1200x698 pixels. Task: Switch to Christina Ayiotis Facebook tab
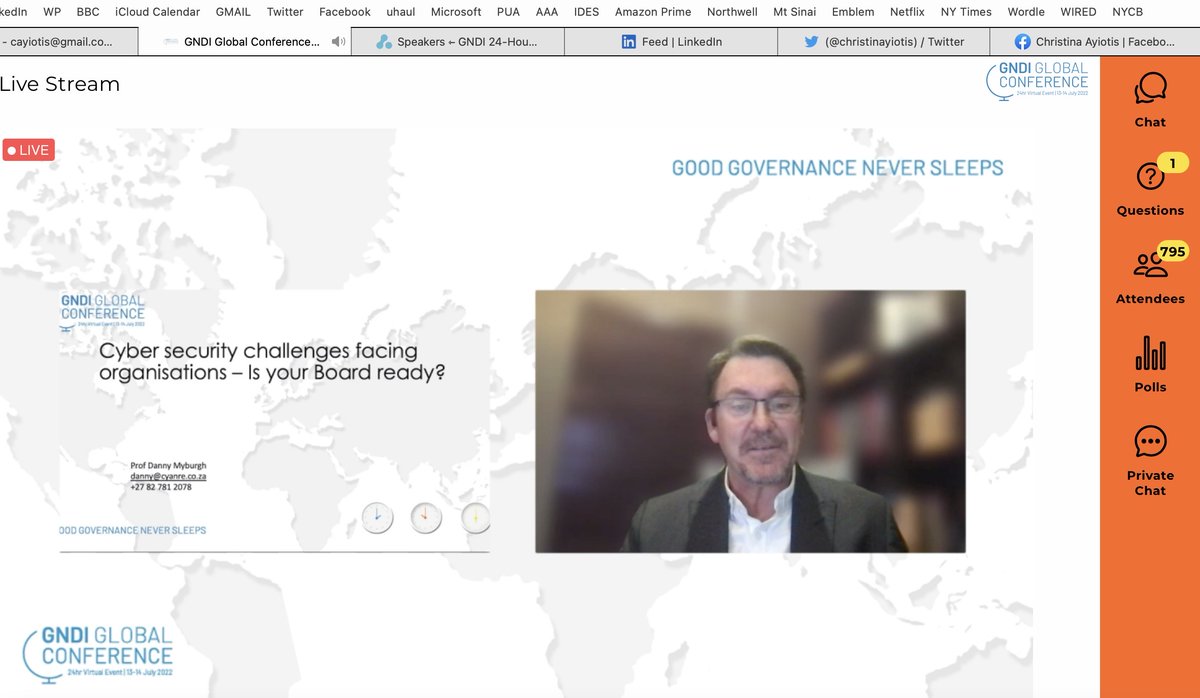click(1094, 42)
